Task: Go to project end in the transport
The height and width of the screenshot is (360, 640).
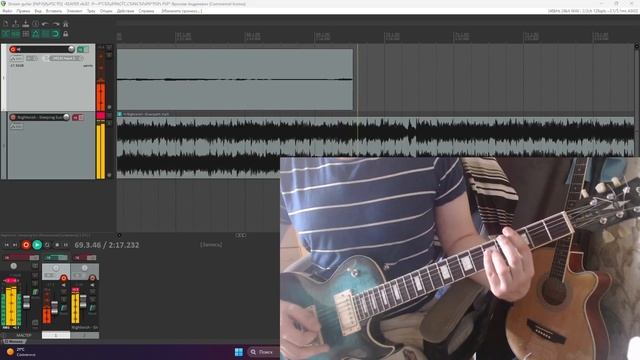Action: [x=15, y=245]
